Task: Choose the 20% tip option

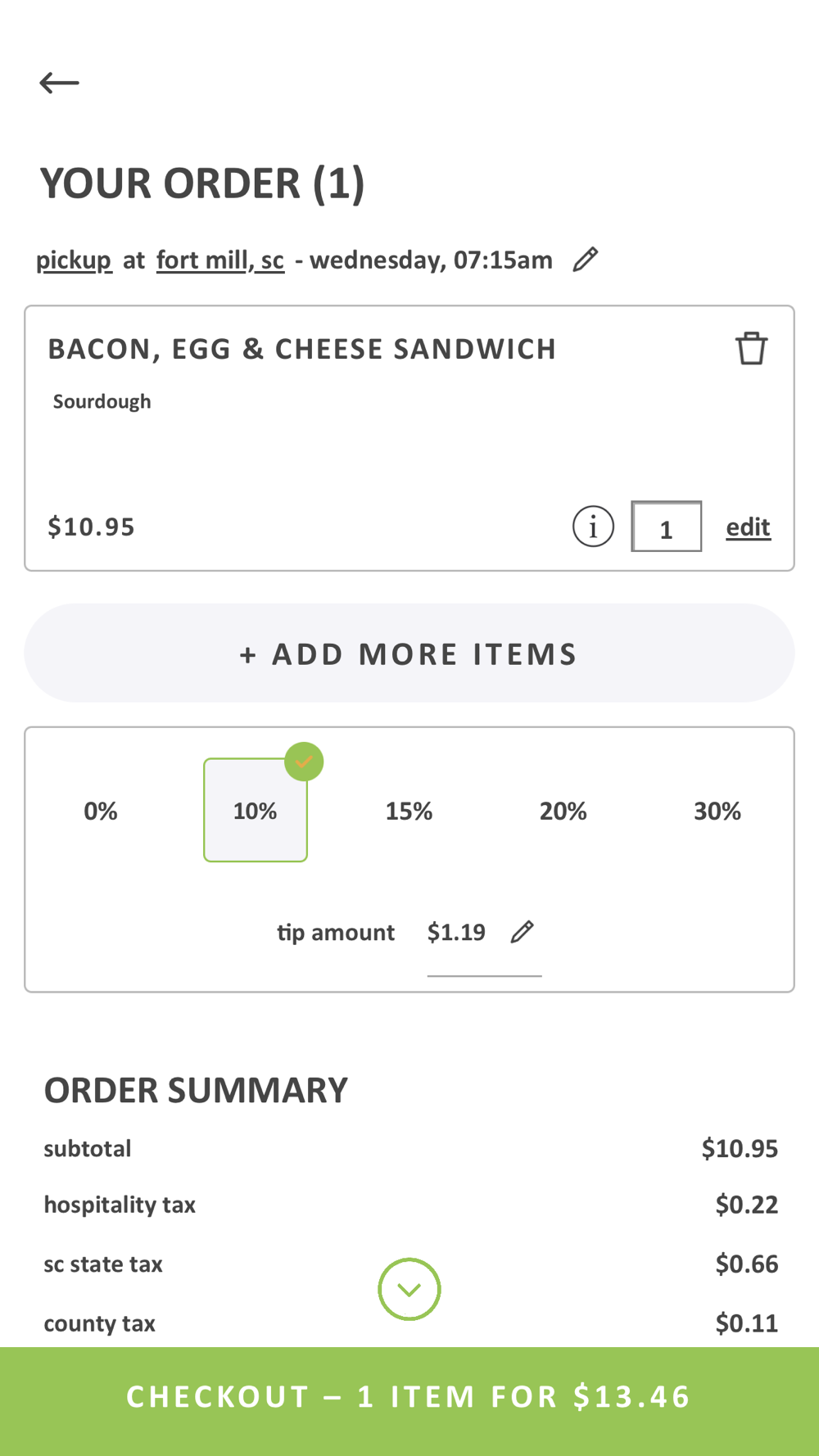Action: pyautogui.click(x=563, y=811)
